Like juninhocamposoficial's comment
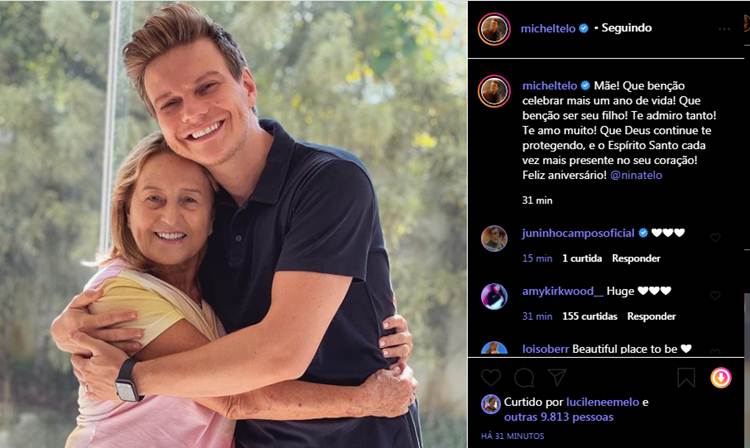 click(715, 238)
